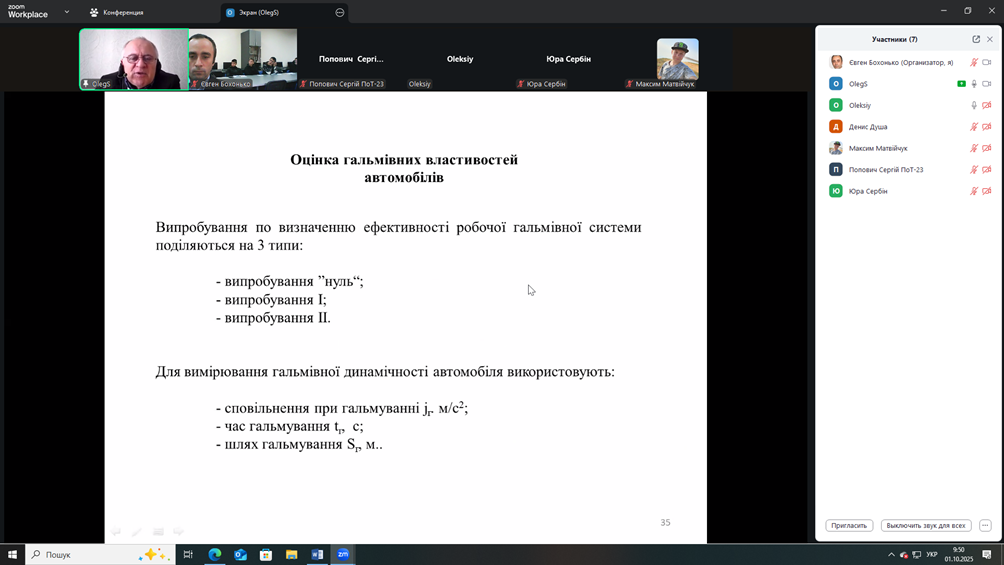
Task: Click the Пригласить button
Action: (849, 525)
